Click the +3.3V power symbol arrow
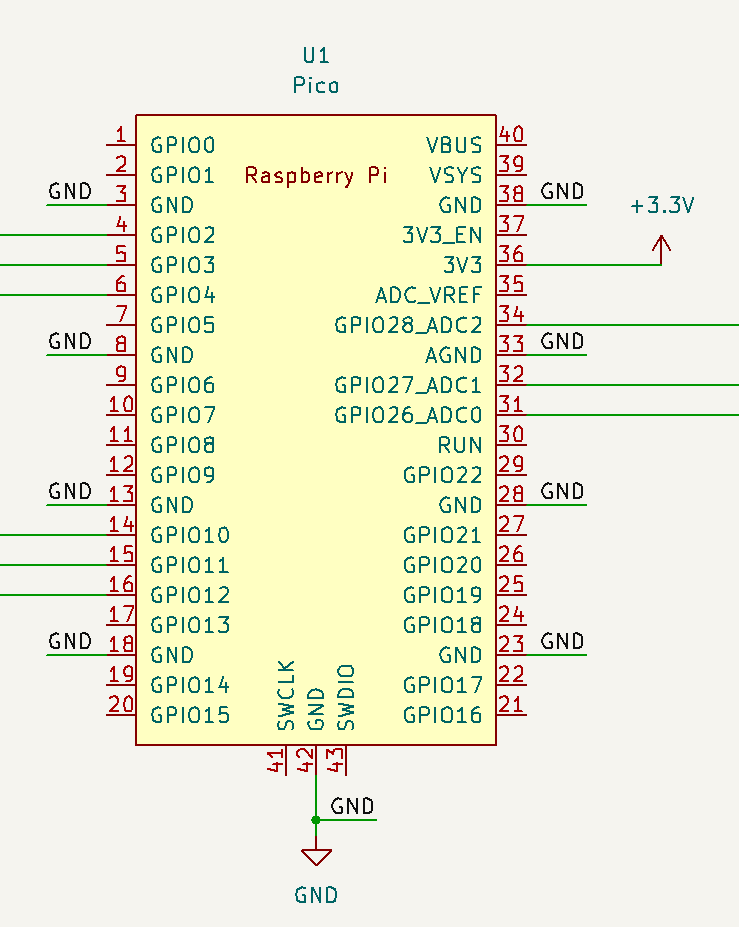 [661, 245]
